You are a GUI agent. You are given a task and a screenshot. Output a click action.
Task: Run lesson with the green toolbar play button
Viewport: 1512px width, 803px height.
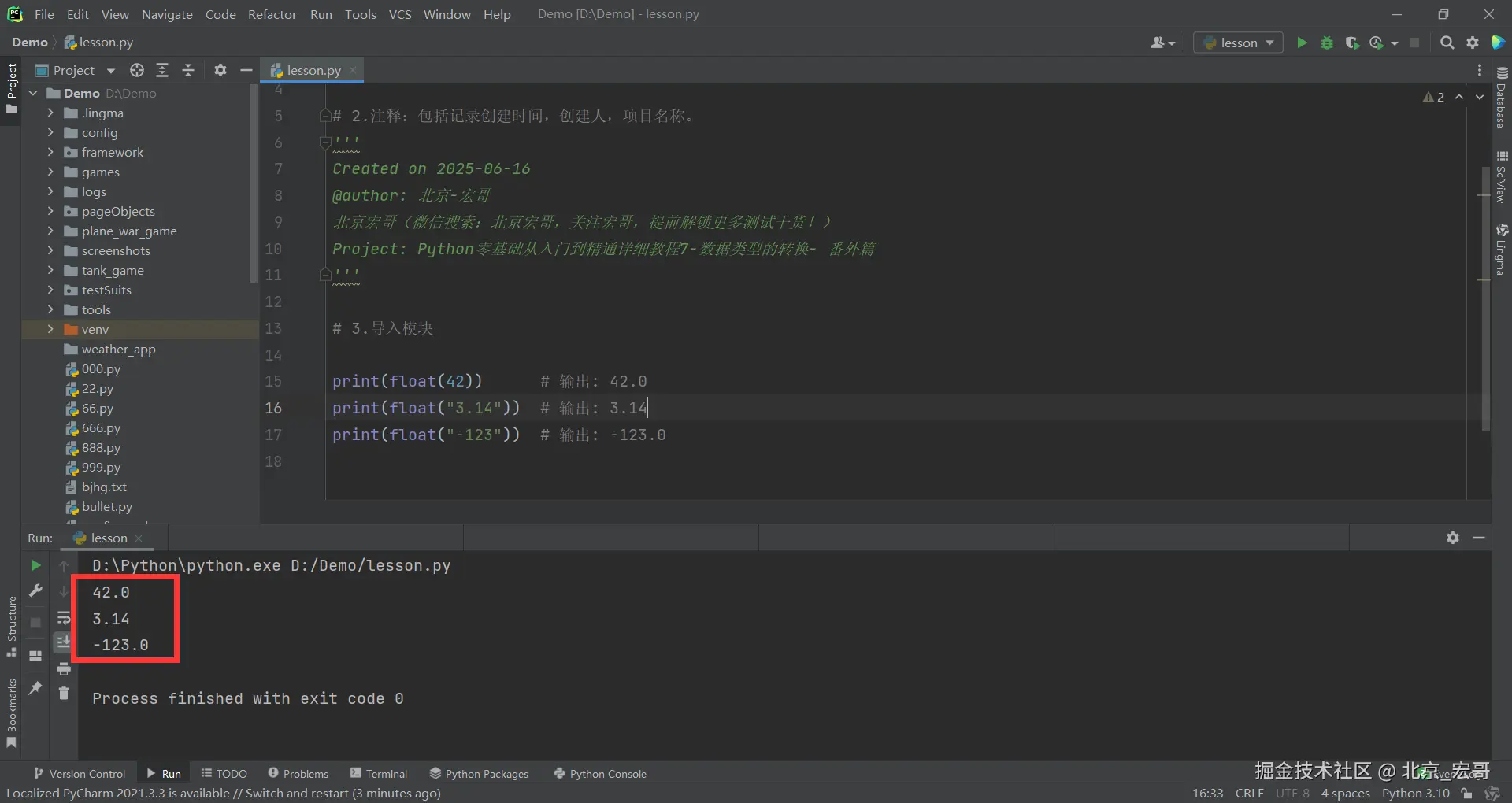pos(1302,43)
